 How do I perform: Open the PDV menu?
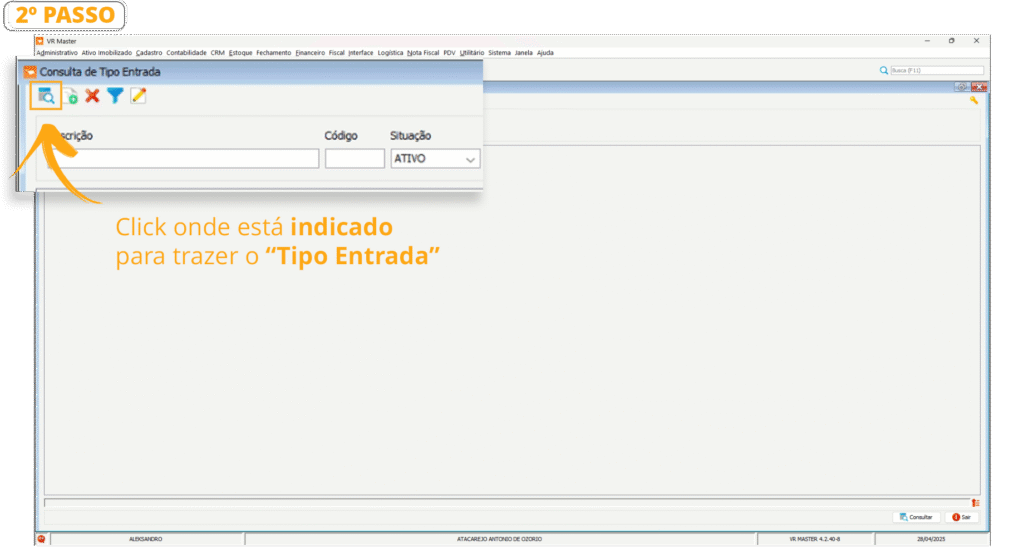pyautogui.click(x=449, y=53)
